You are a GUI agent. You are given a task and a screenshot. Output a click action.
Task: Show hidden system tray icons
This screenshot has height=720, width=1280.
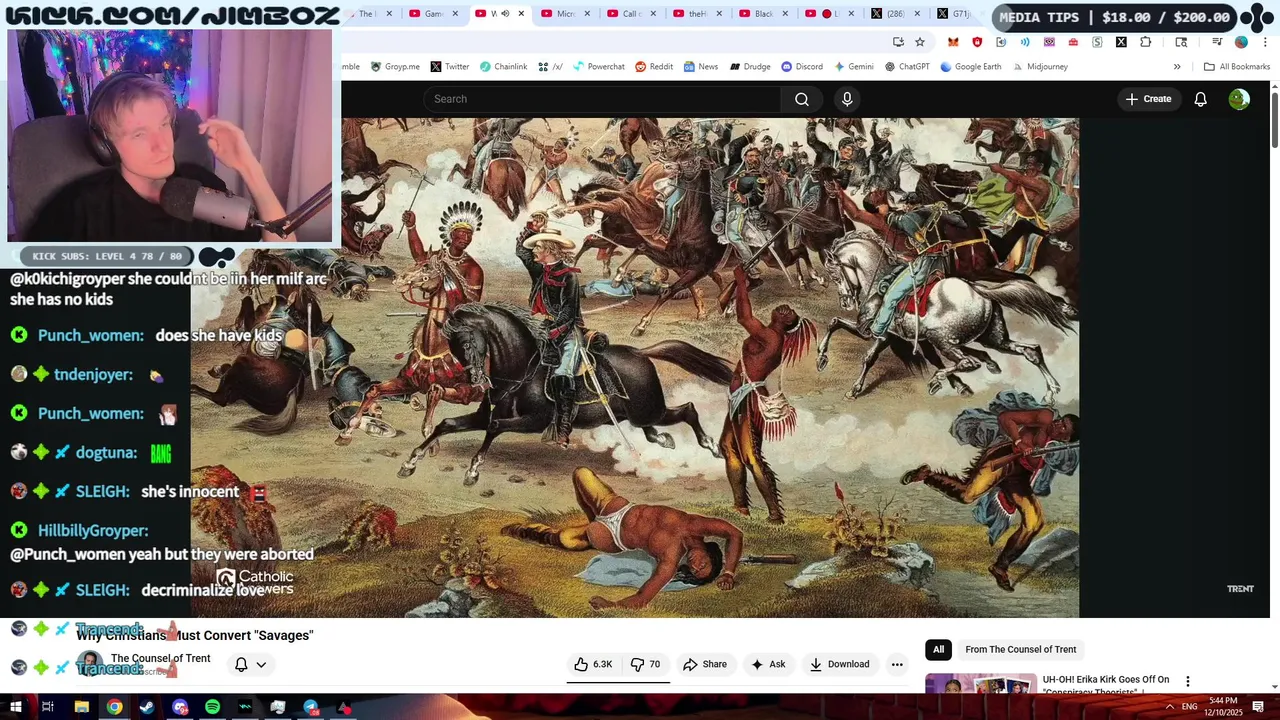coord(1169,707)
